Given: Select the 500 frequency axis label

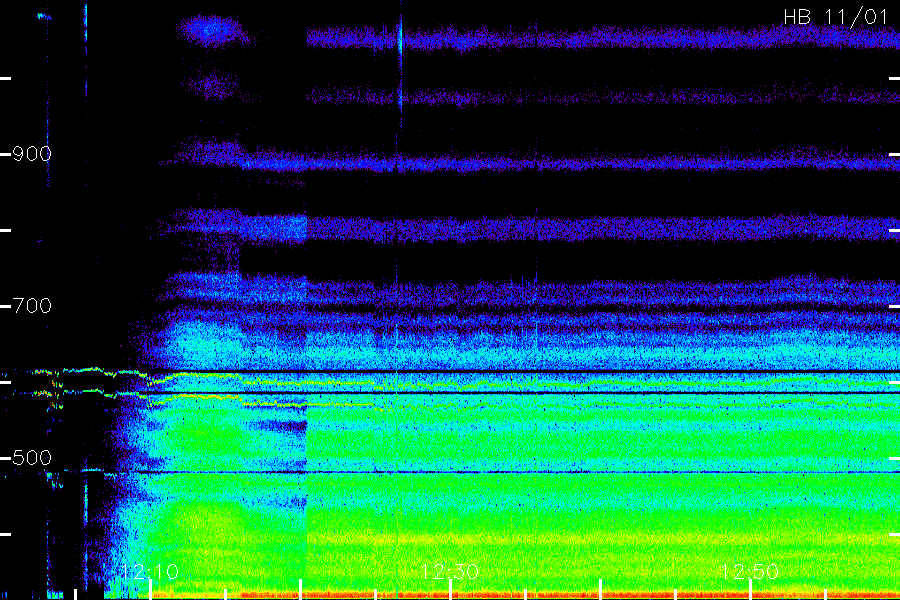Looking at the screenshot, I should 32,458.
